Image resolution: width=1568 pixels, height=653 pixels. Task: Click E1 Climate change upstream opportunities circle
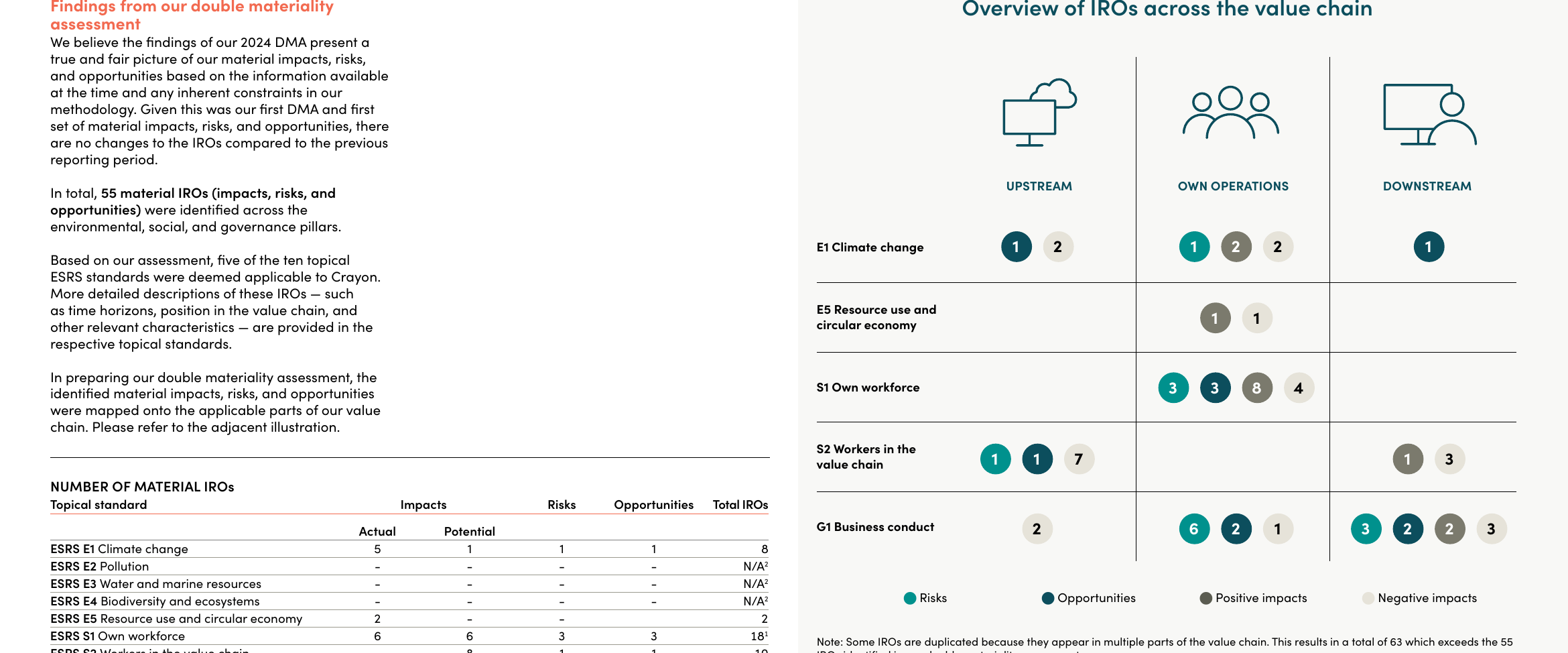(x=1017, y=247)
